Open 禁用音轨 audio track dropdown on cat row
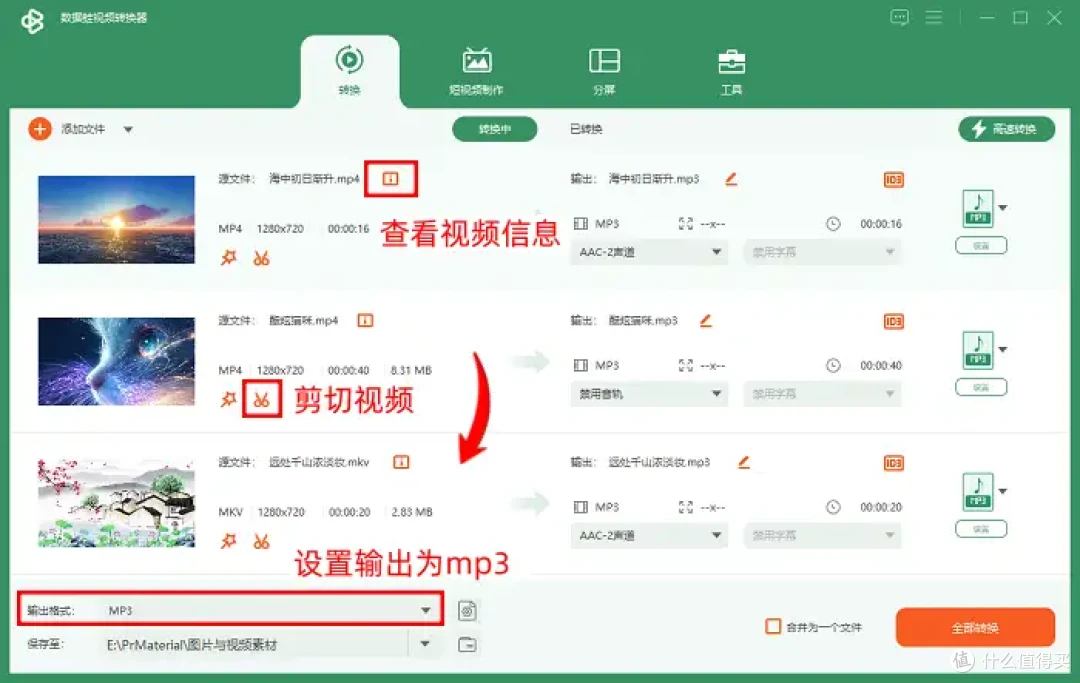This screenshot has width=1080, height=683. [x=649, y=394]
